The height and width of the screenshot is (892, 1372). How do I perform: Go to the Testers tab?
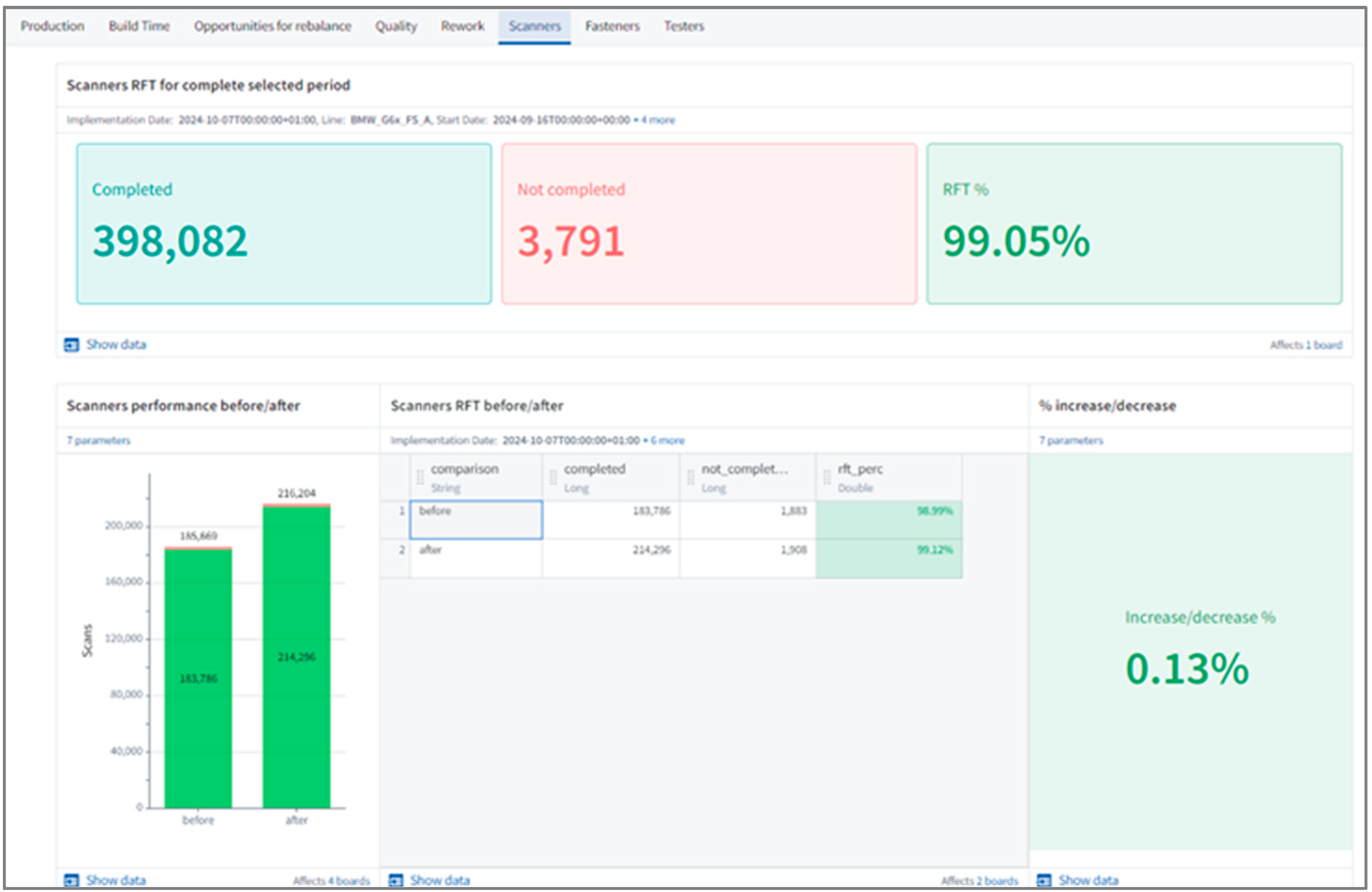coord(684,26)
